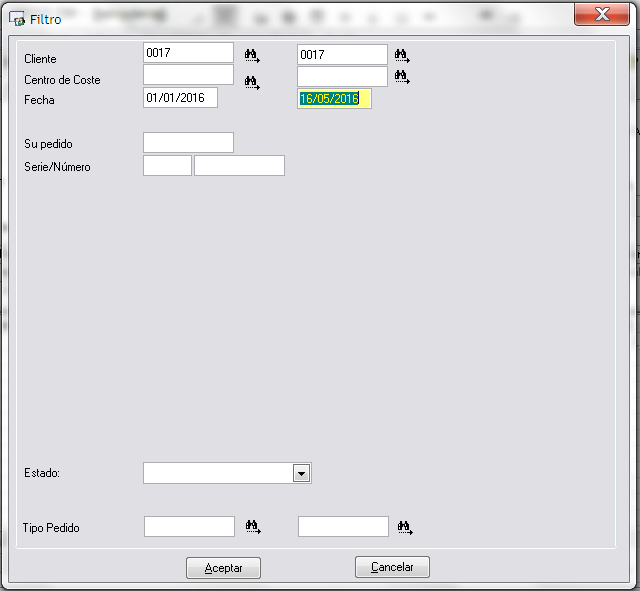This screenshot has height=591, width=640.
Task: Search cost center for second Centro de Coste field
Action: (402, 77)
